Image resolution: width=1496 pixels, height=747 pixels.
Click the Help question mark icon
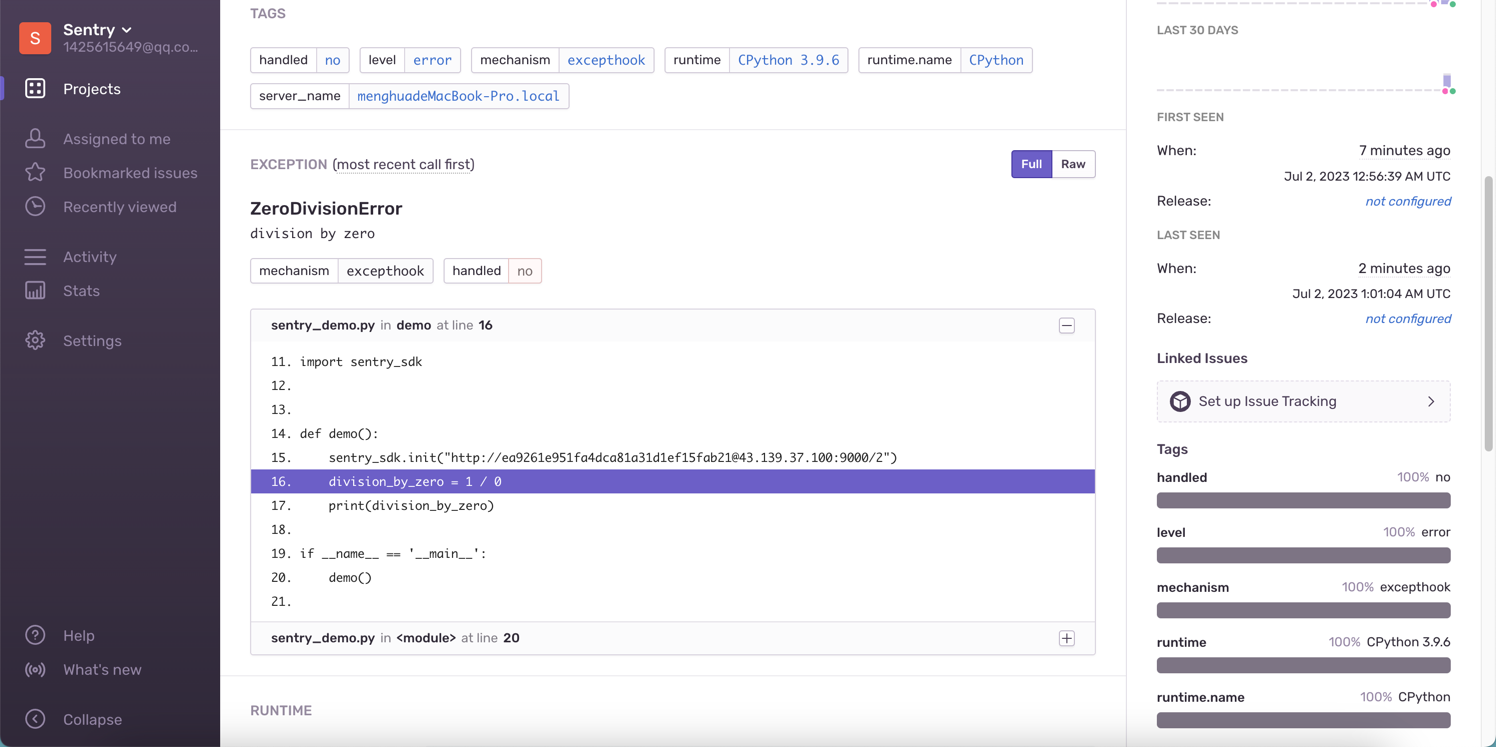[35, 636]
